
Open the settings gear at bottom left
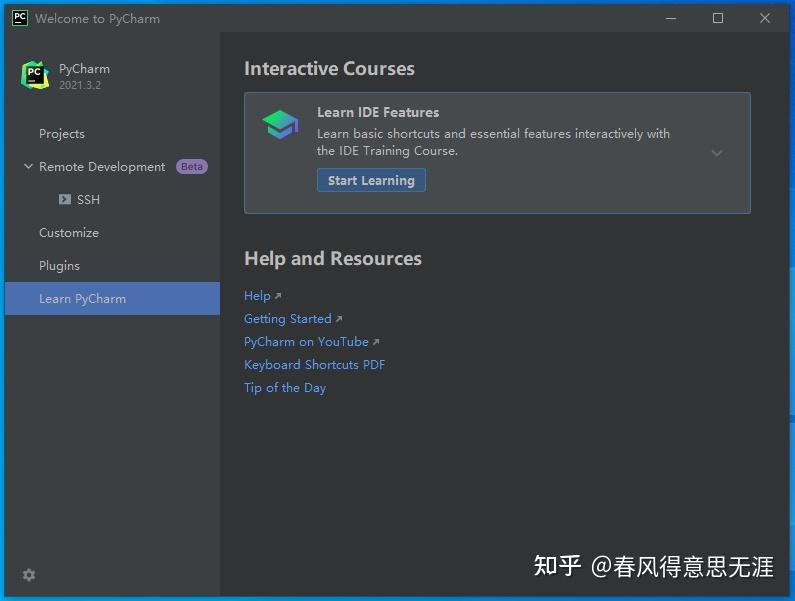click(29, 575)
